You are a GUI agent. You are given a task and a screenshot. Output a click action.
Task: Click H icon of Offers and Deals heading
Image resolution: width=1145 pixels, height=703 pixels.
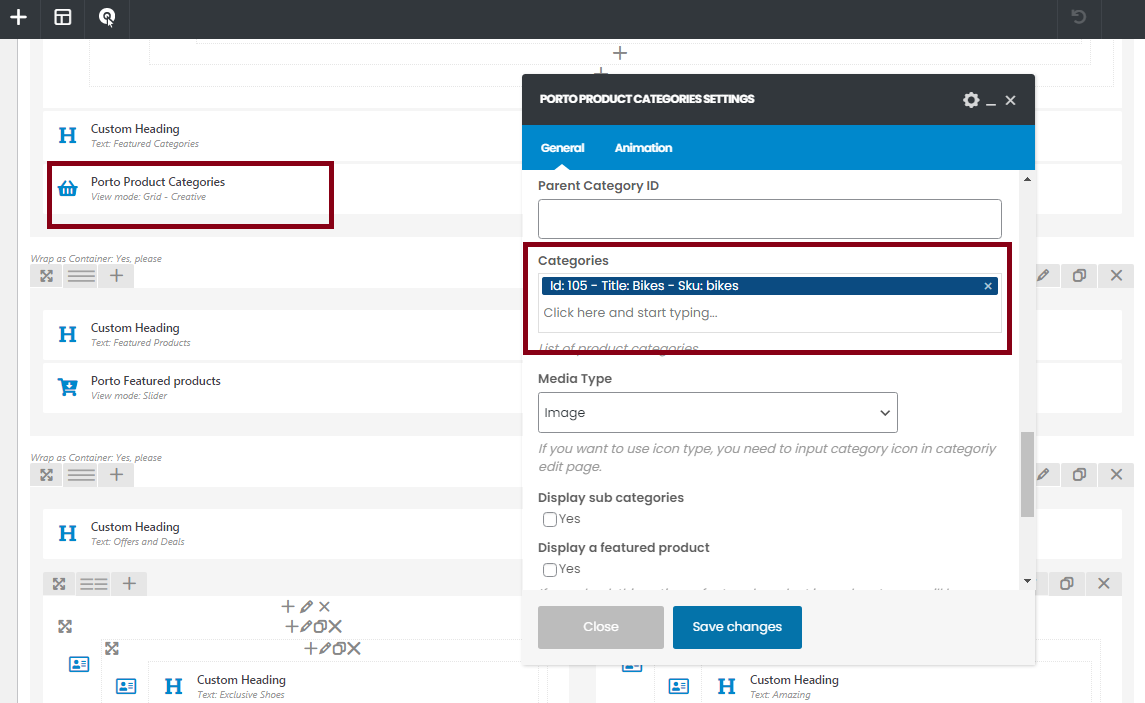pyautogui.click(x=67, y=533)
